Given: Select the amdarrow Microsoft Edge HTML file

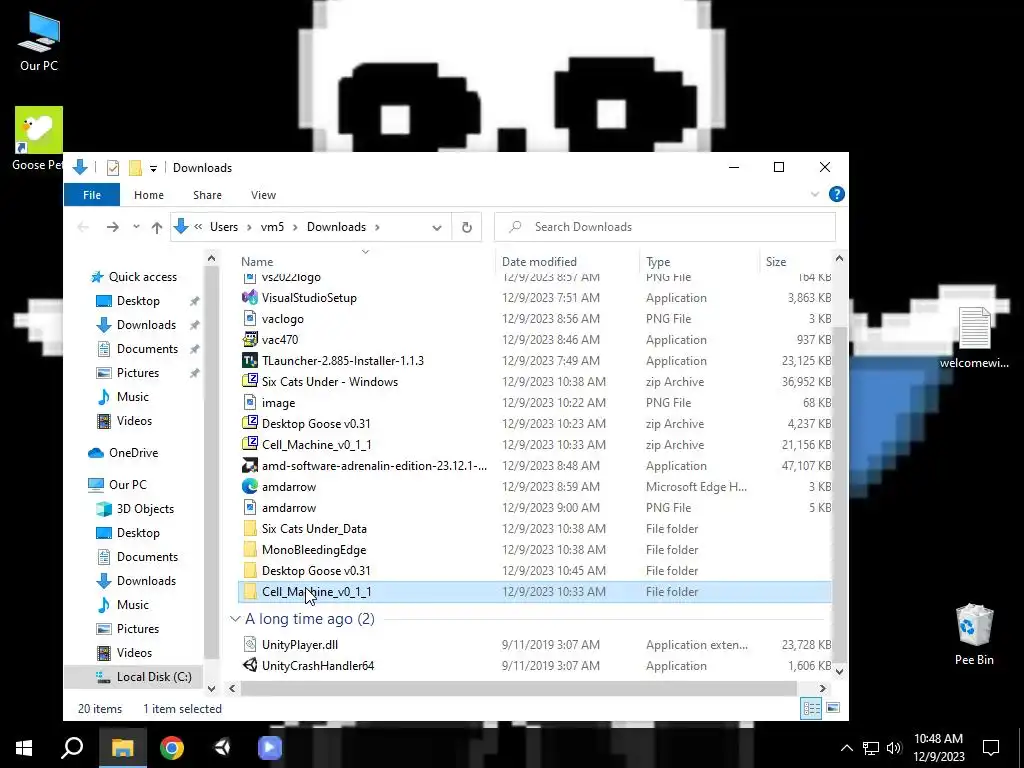Looking at the screenshot, I should click(536, 487).
